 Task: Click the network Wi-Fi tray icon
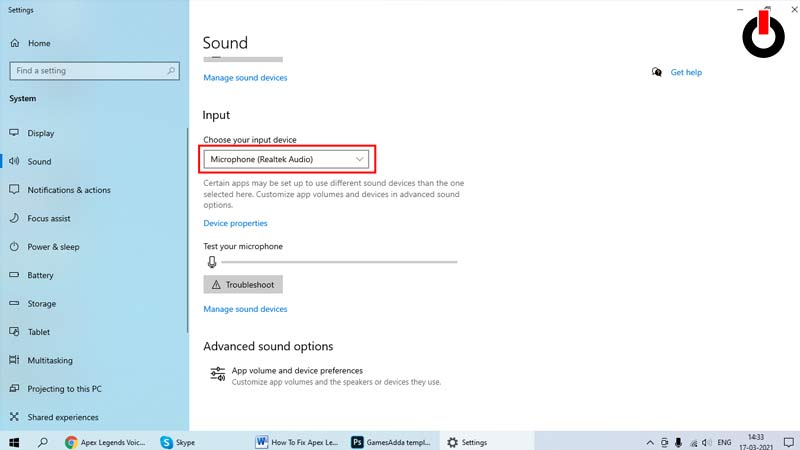pyautogui.click(x=693, y=443)
